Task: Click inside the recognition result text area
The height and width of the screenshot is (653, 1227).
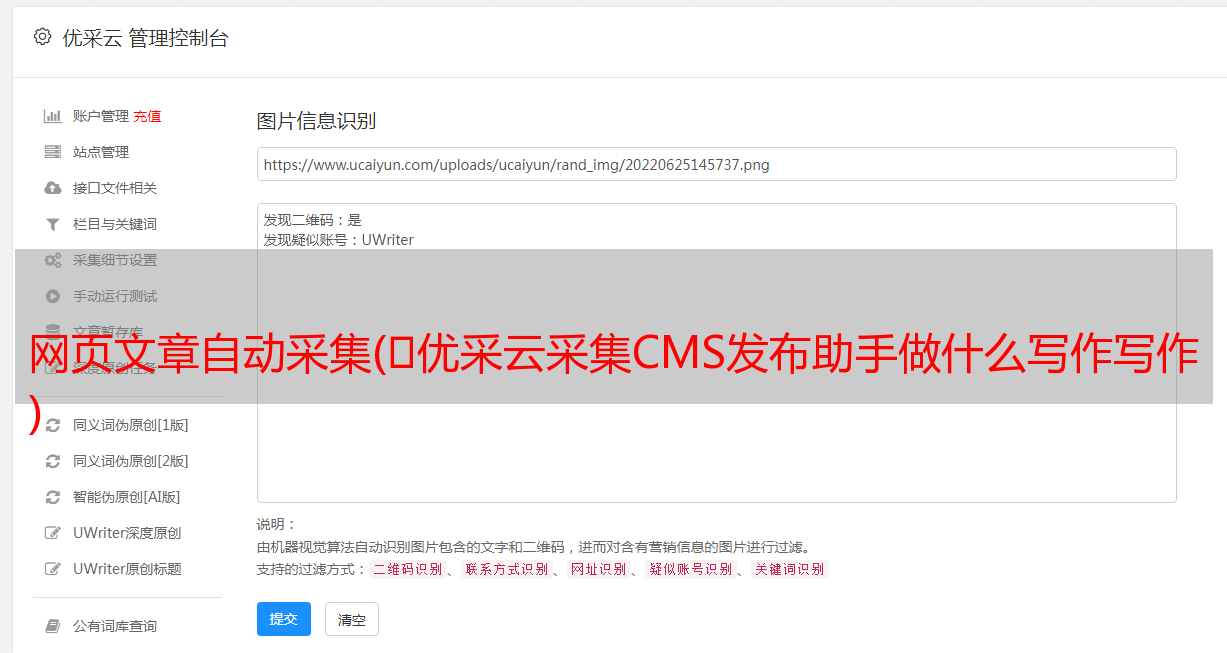Action: 716,353
